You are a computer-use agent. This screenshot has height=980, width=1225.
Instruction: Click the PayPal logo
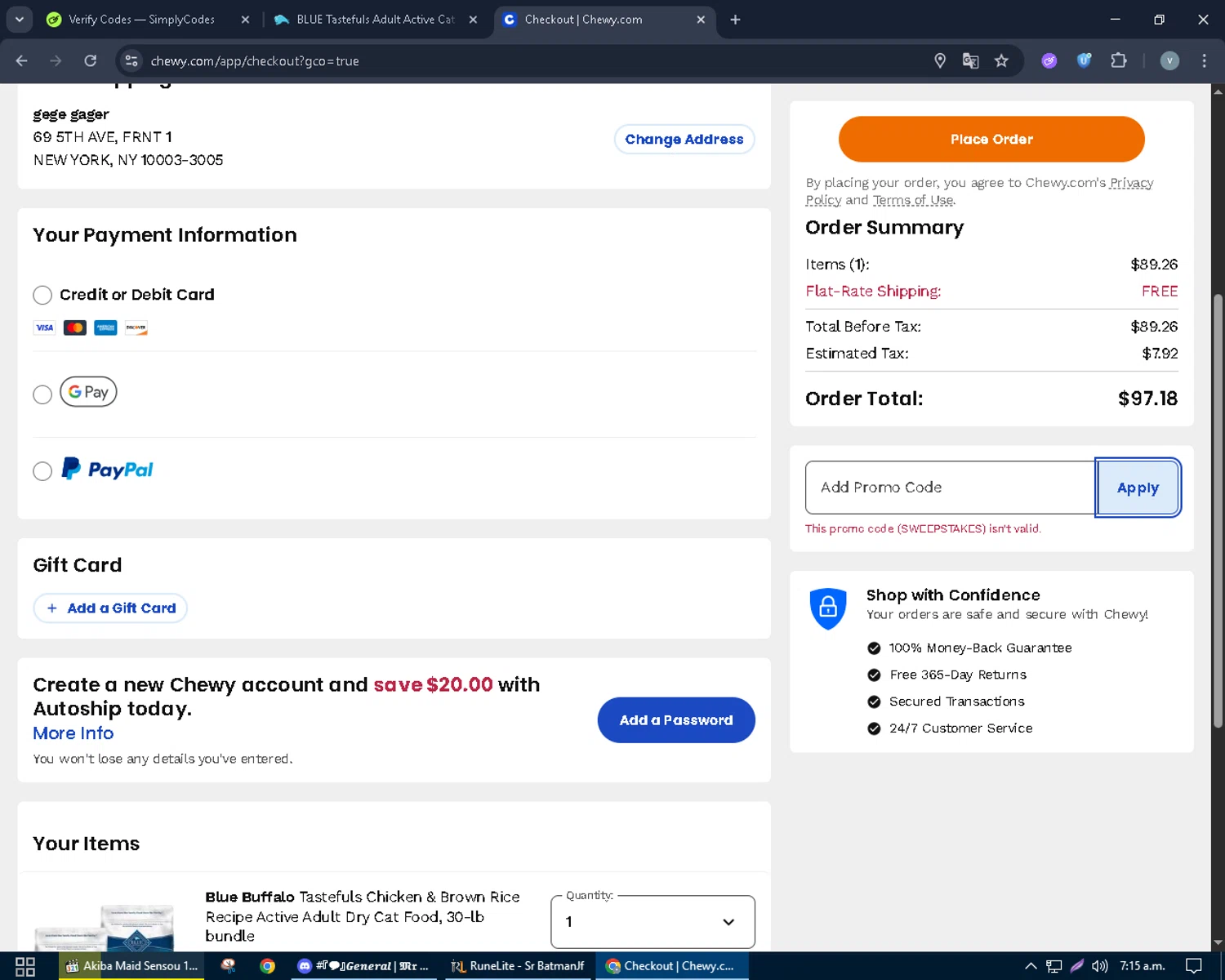[107, 469]
